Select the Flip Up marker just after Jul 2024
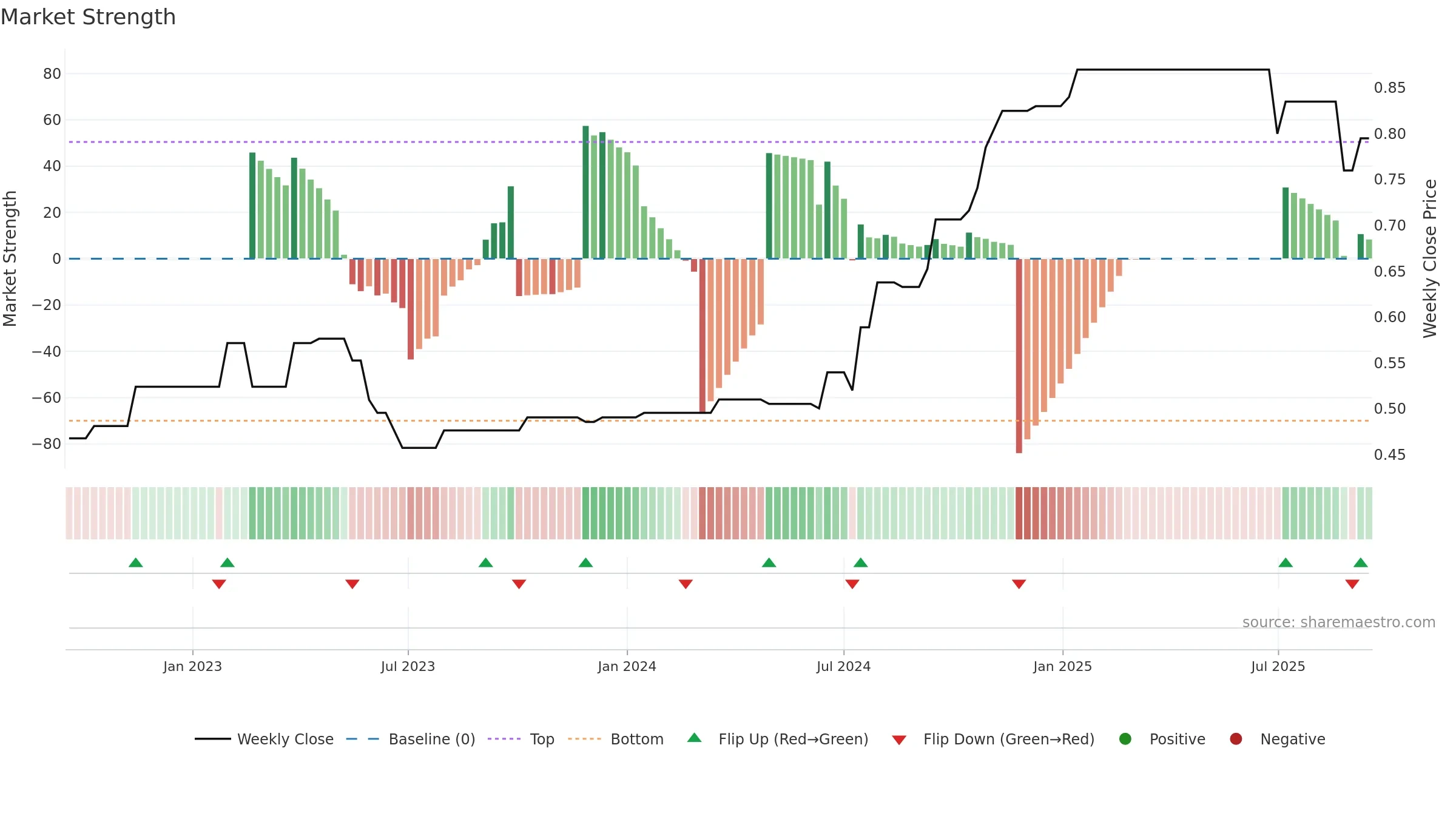The width and height of the screenshot is (1456, 819). (861, 562)
